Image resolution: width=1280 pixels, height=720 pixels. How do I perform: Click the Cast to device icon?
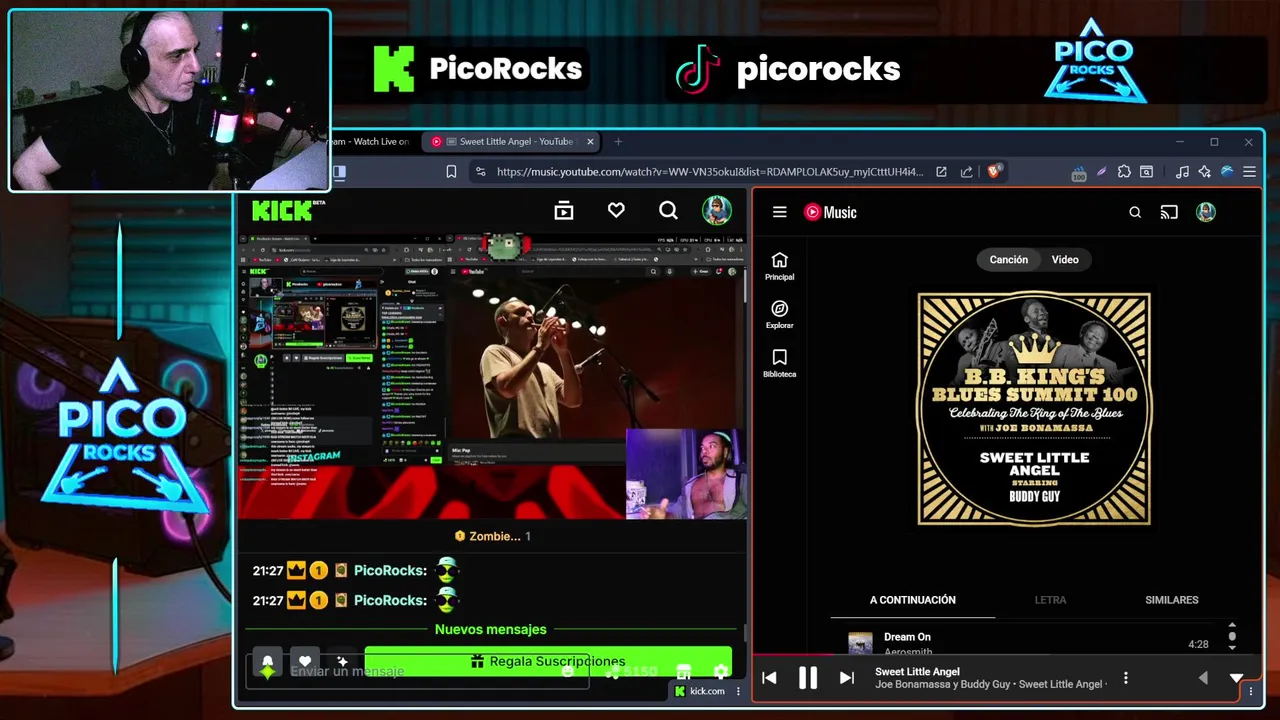pos(1169,212)
